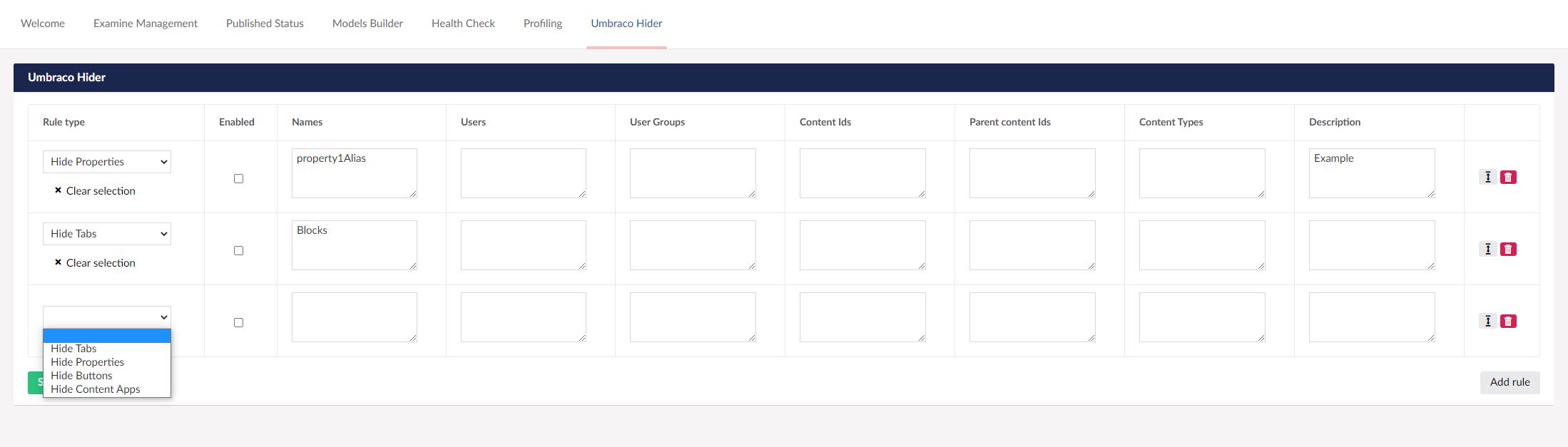This screenshot has width=1568, height=447.
Task: Focus the Users field in the empty third row
Action: [524, 317]
